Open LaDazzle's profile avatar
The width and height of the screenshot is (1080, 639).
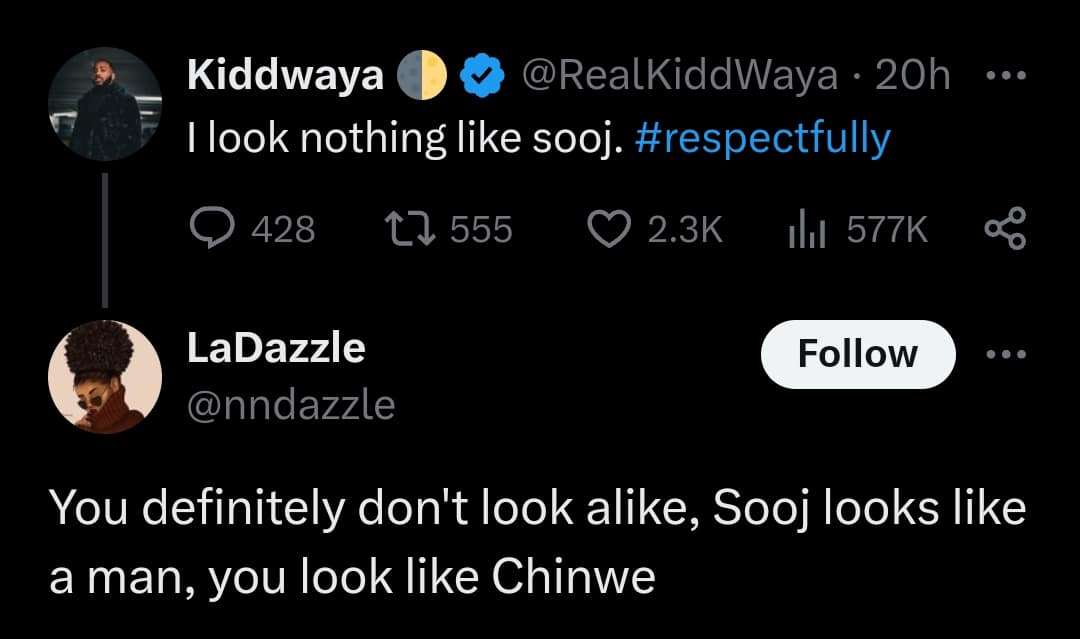[x=105, y=376]
